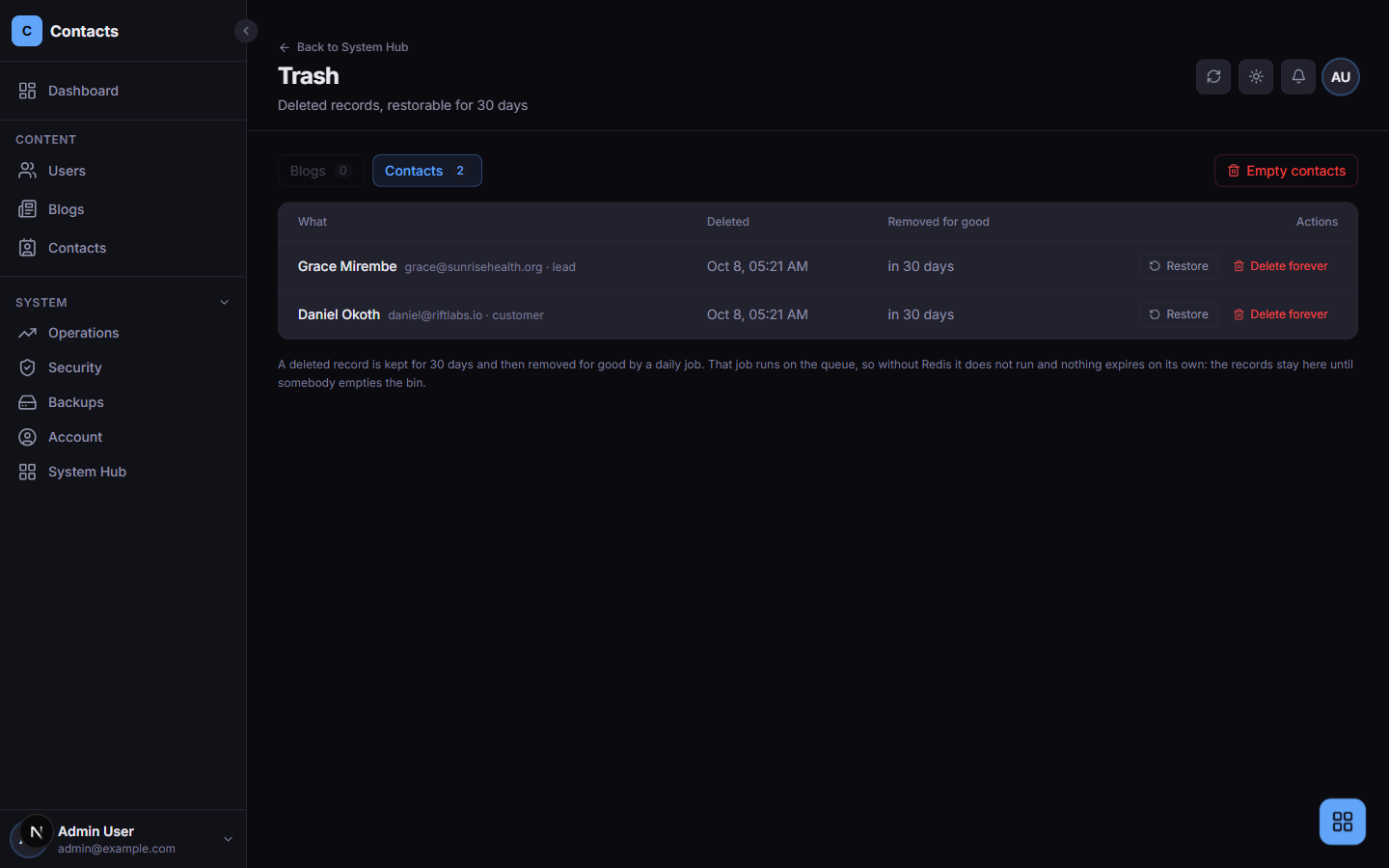The image size is (1389, 868).
Task: Go to Users in the sidebar
Action: [123, 171]
